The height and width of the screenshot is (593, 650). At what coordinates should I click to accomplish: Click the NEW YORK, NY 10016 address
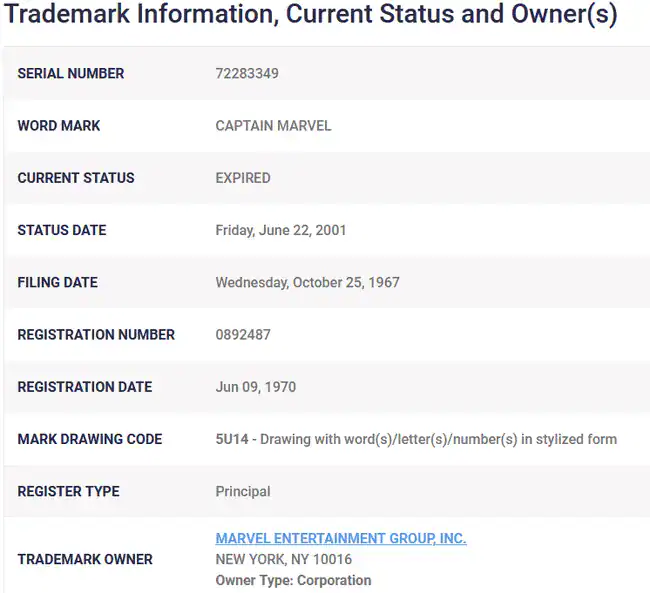(x=284, y=559)
